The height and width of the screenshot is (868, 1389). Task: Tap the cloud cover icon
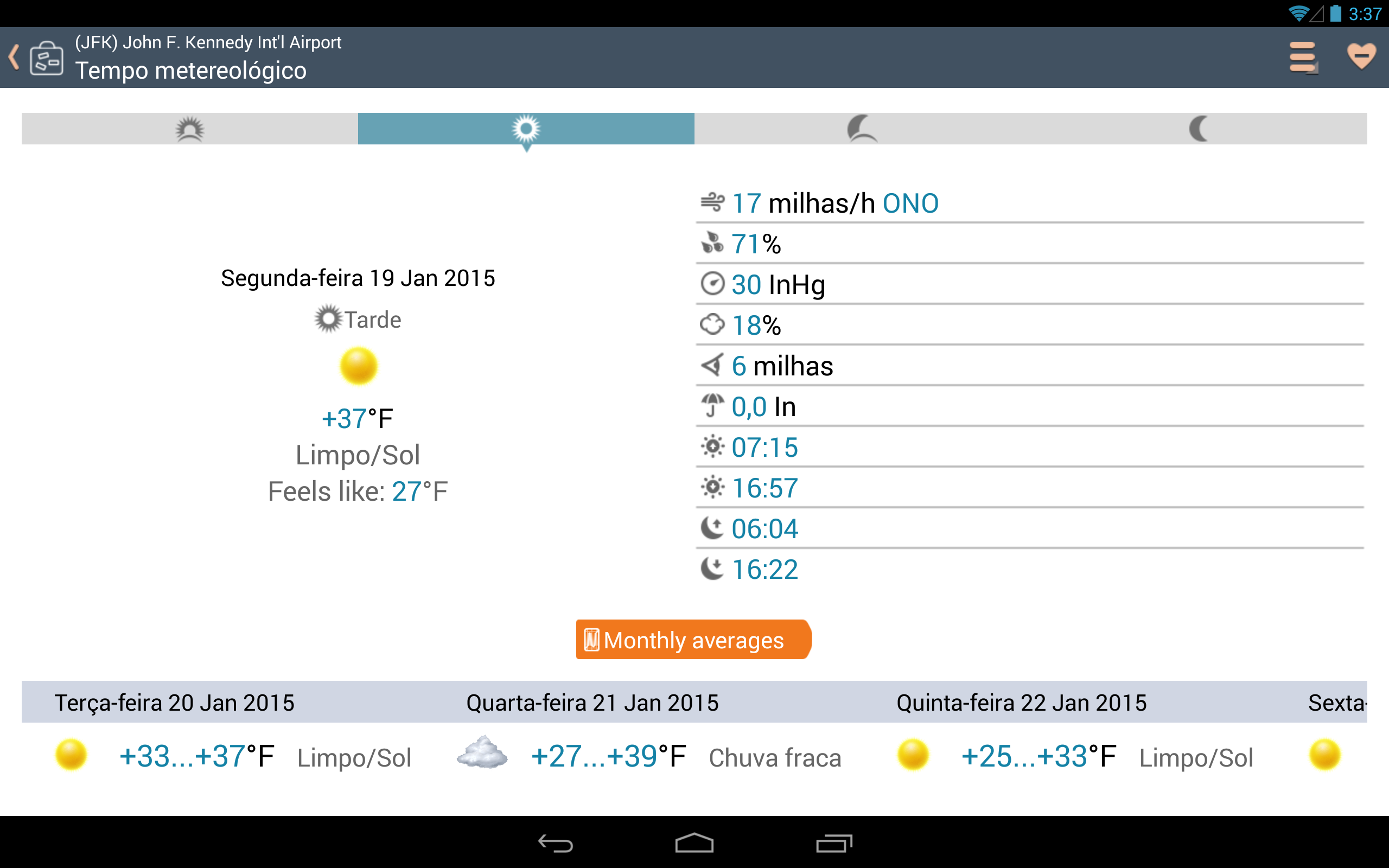[712, 325]
